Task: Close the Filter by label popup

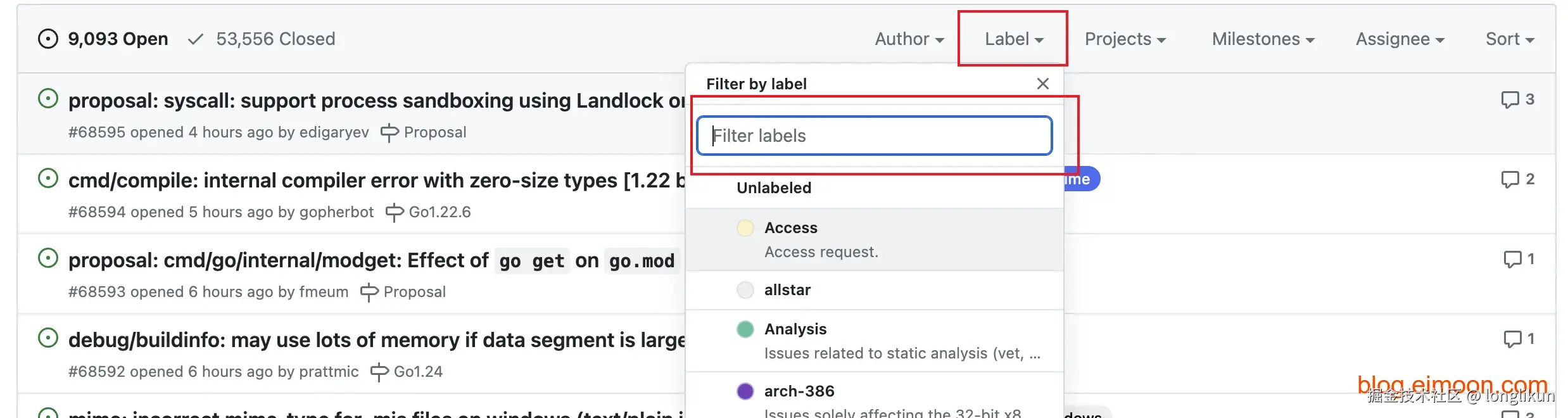Action: pos(1043,84)
